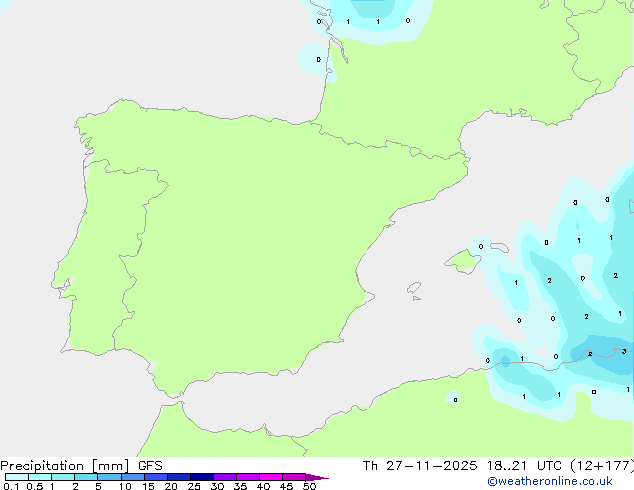Click the 'GFS' model label

[150, 466]
